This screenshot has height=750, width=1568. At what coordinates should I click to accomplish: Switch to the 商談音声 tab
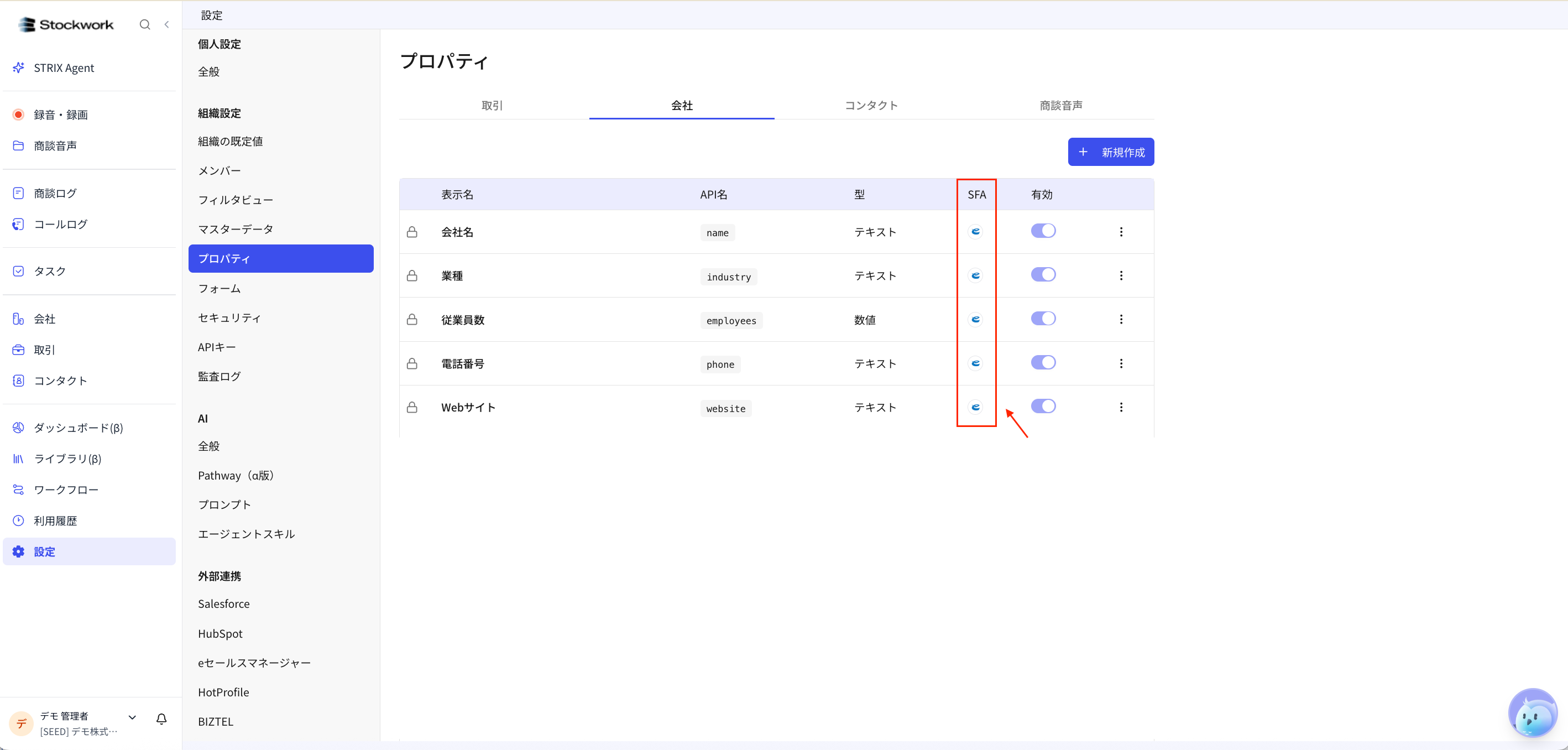click(1061, 105)
